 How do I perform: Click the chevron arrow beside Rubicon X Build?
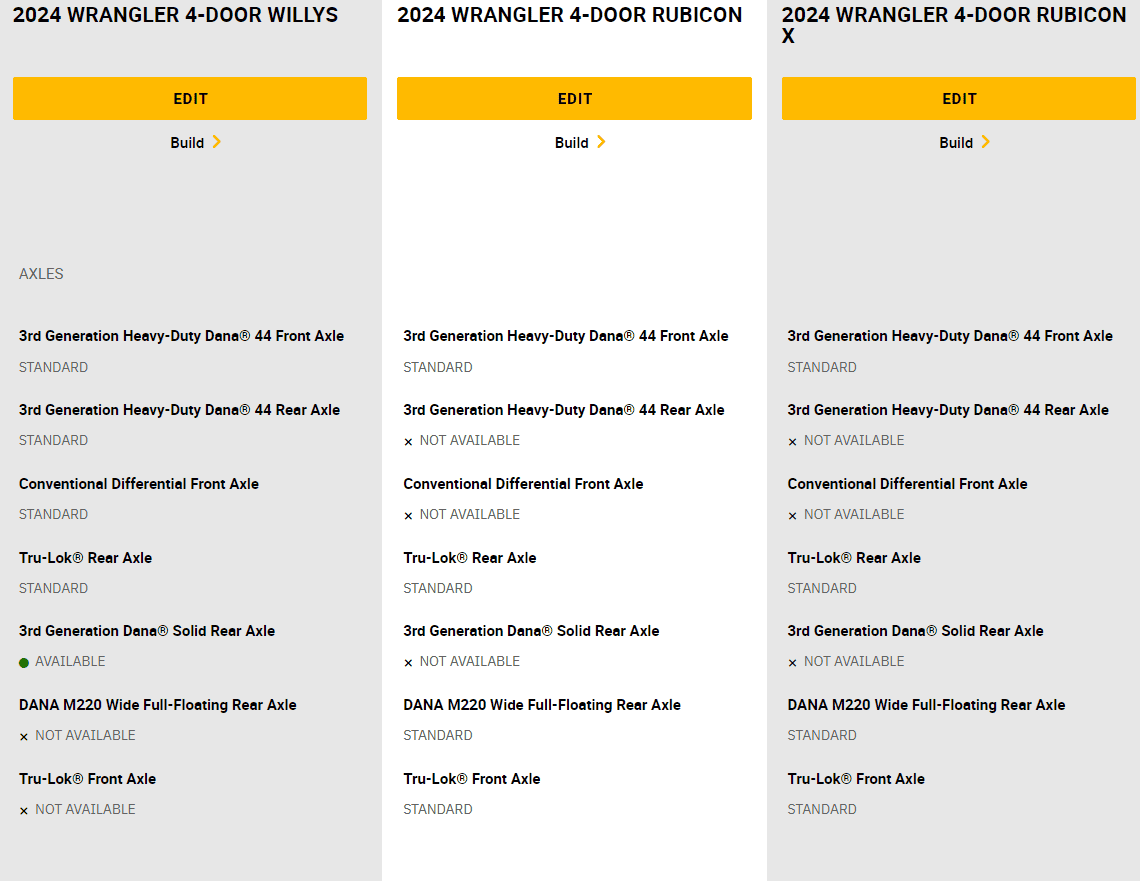(x=986, y=142)
